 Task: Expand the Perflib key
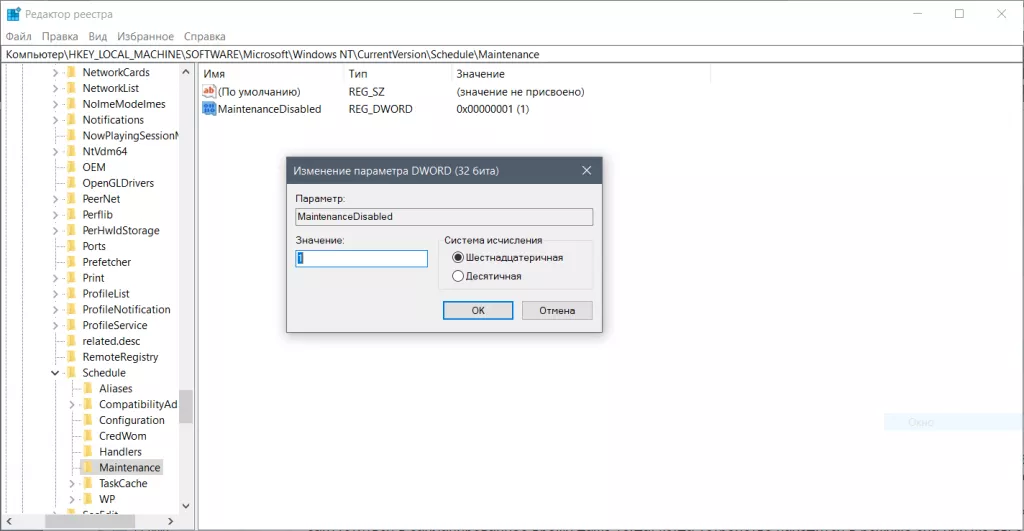pos(56,215)
